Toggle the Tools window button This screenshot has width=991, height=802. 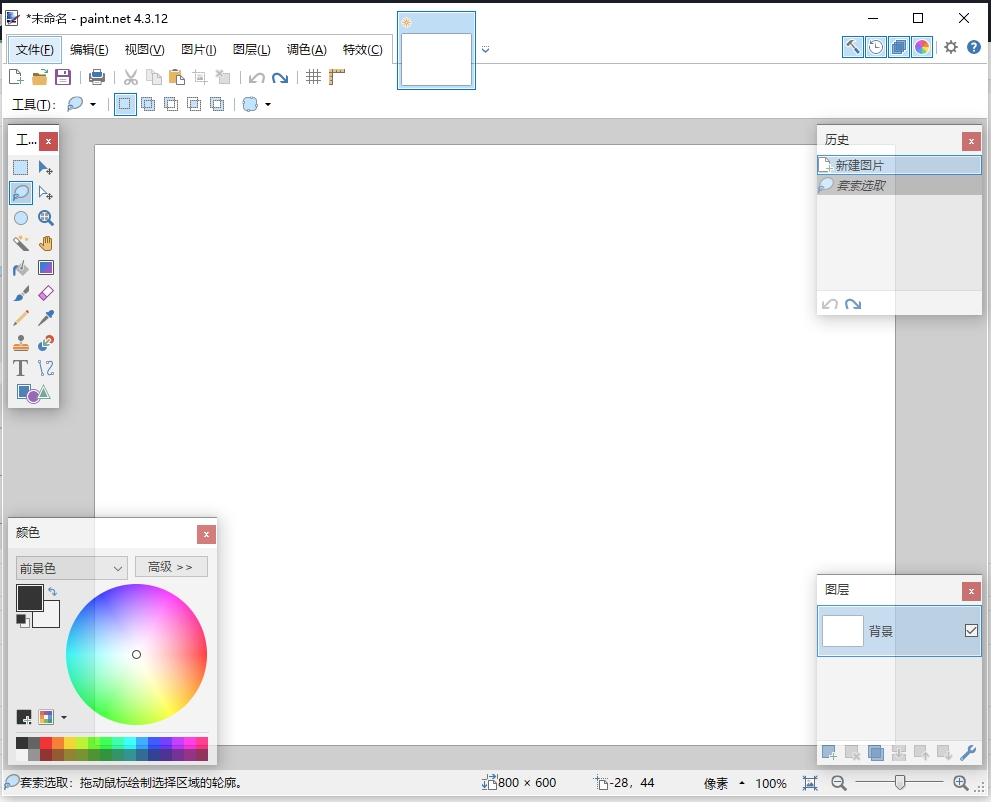click(x=853, y=47)
